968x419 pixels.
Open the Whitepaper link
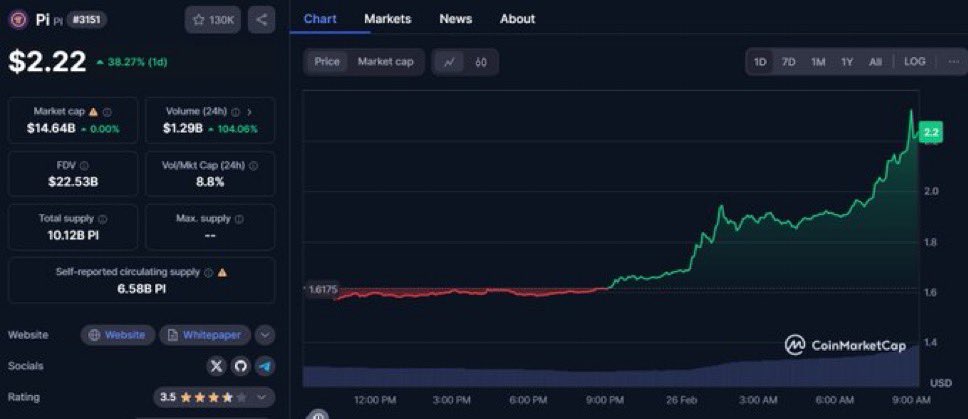(x=205, y=335)
